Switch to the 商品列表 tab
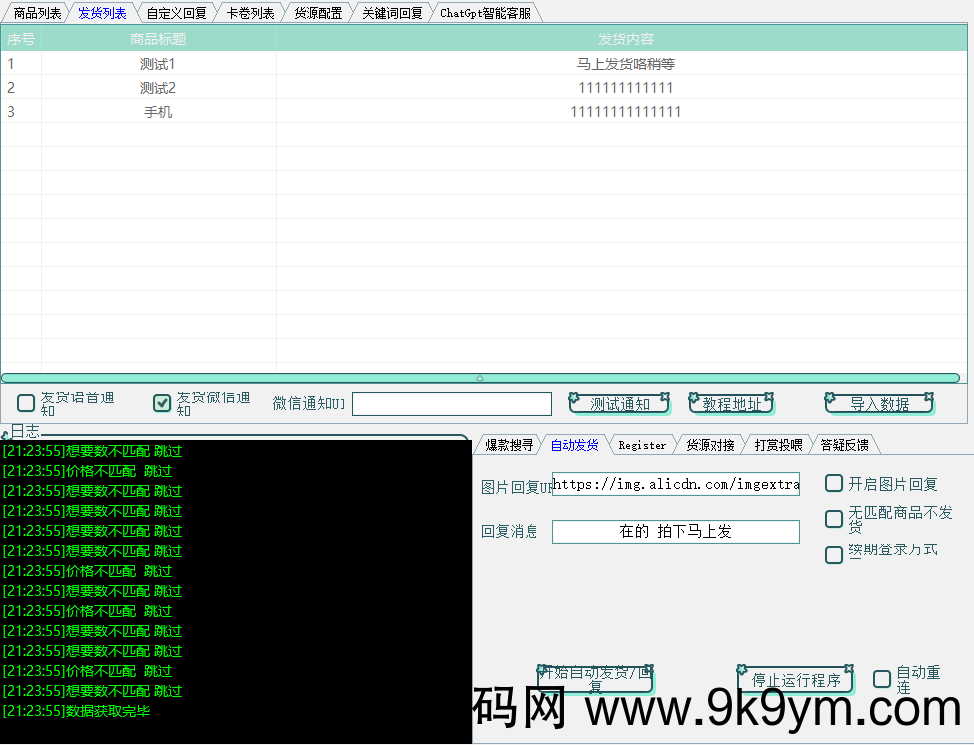 click(37, 12)
